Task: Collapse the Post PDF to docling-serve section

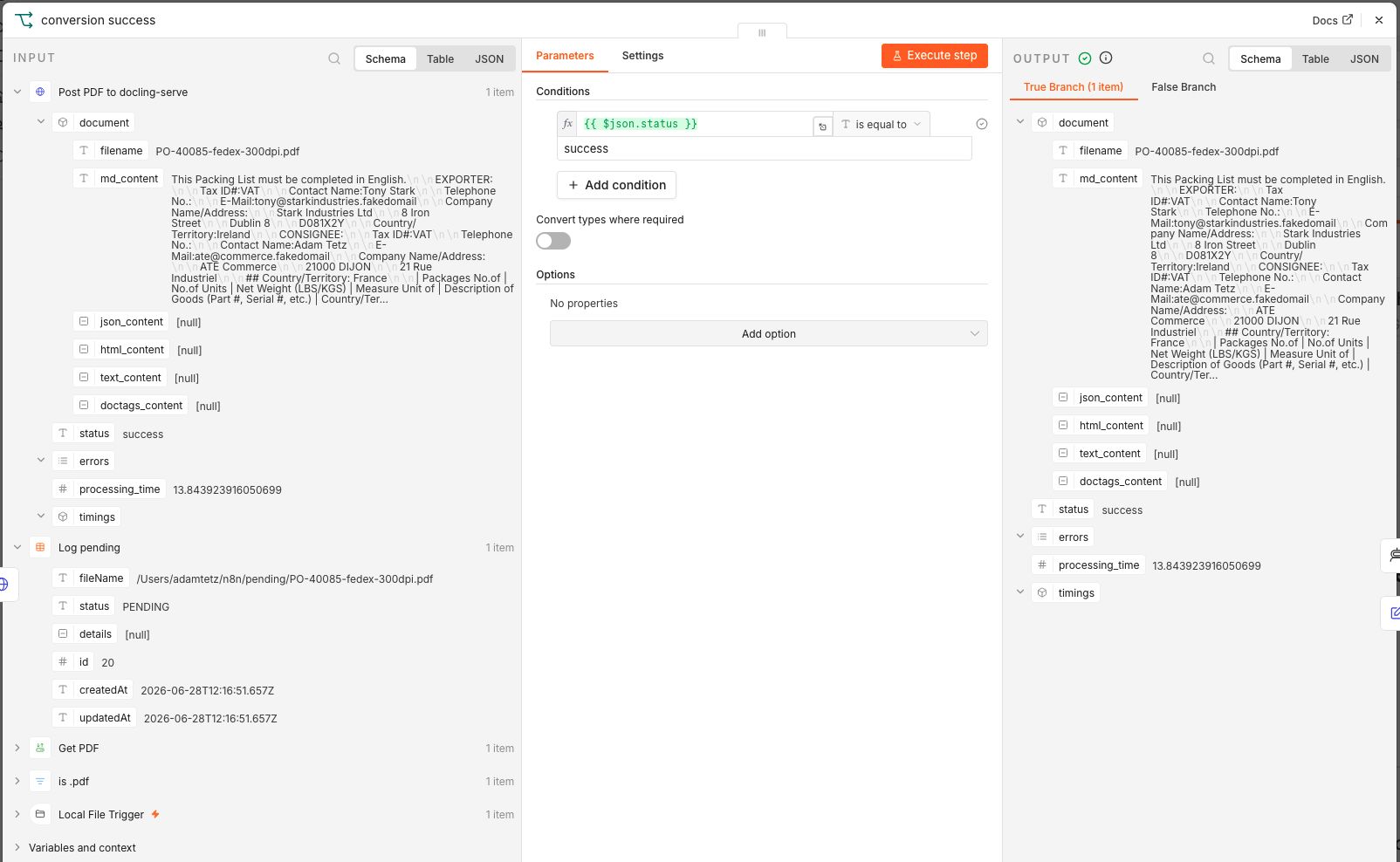Action: click(17, 92)
